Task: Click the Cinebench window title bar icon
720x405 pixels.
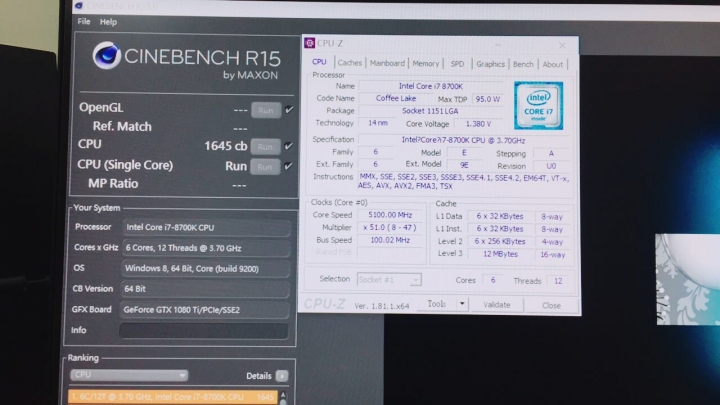Action: coord(79,6)
